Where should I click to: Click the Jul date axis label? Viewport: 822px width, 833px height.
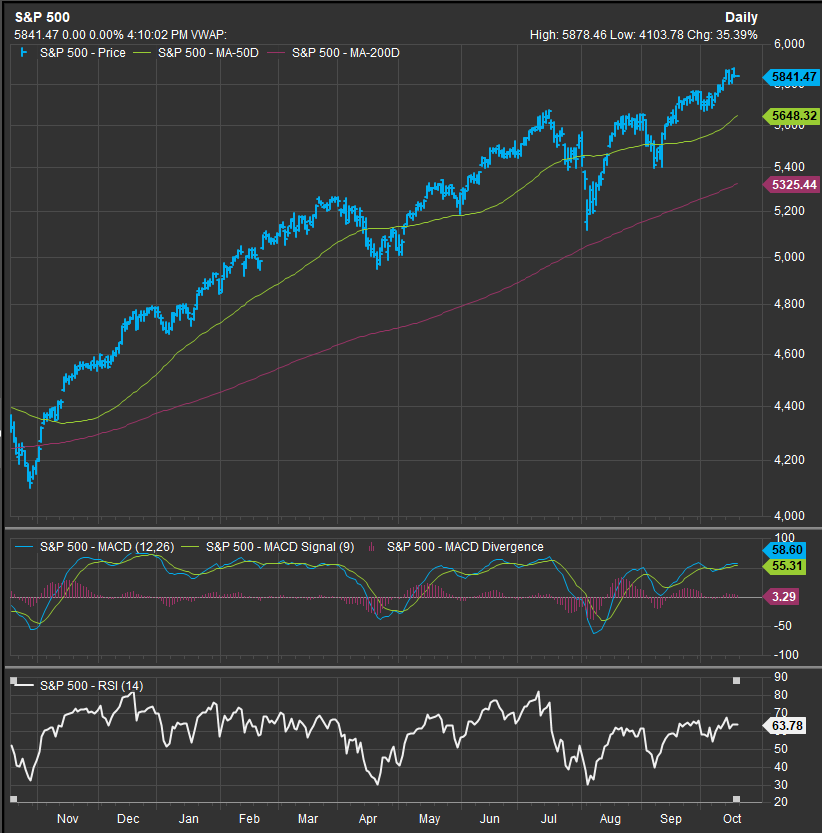coord(548,819)
